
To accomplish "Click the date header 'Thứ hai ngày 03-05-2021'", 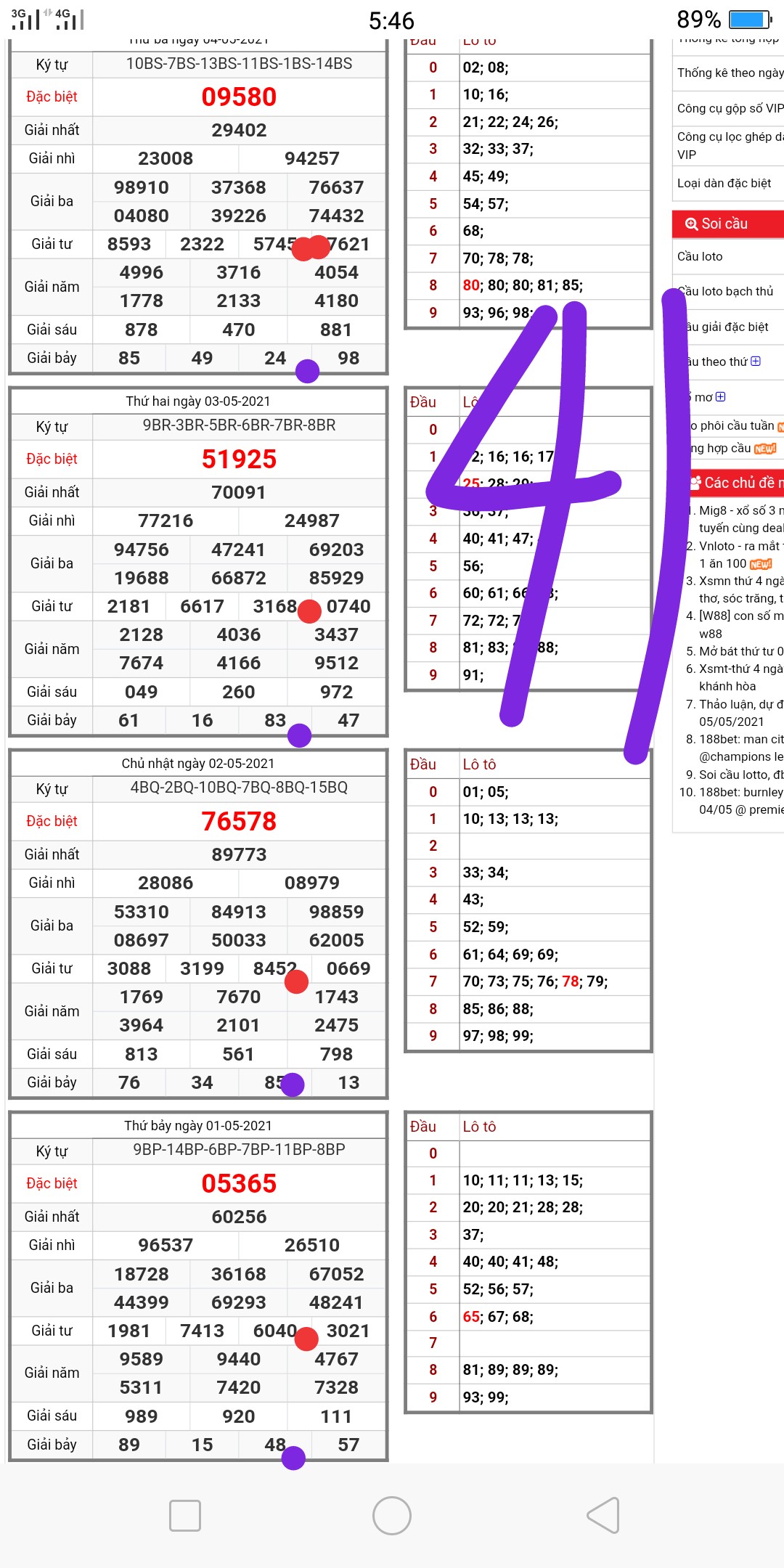I will (x=198, y=401).
